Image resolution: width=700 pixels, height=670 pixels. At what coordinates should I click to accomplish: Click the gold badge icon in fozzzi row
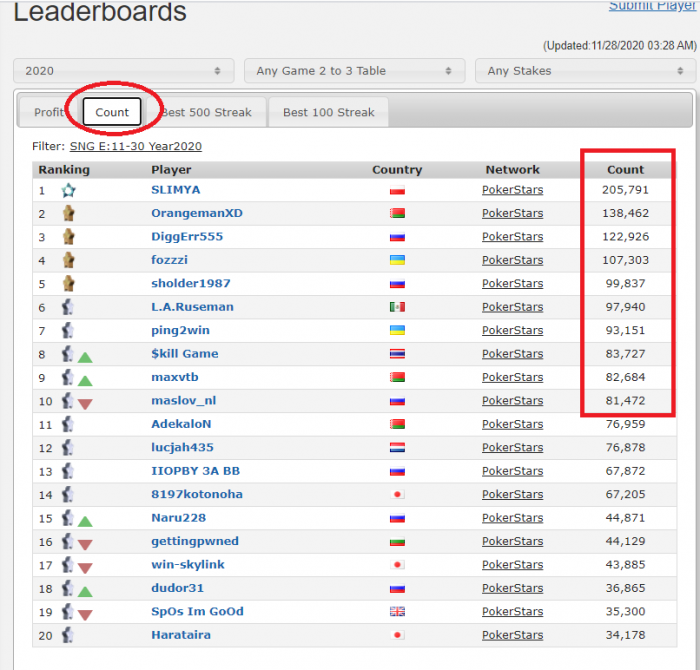(x=68, y=260)
